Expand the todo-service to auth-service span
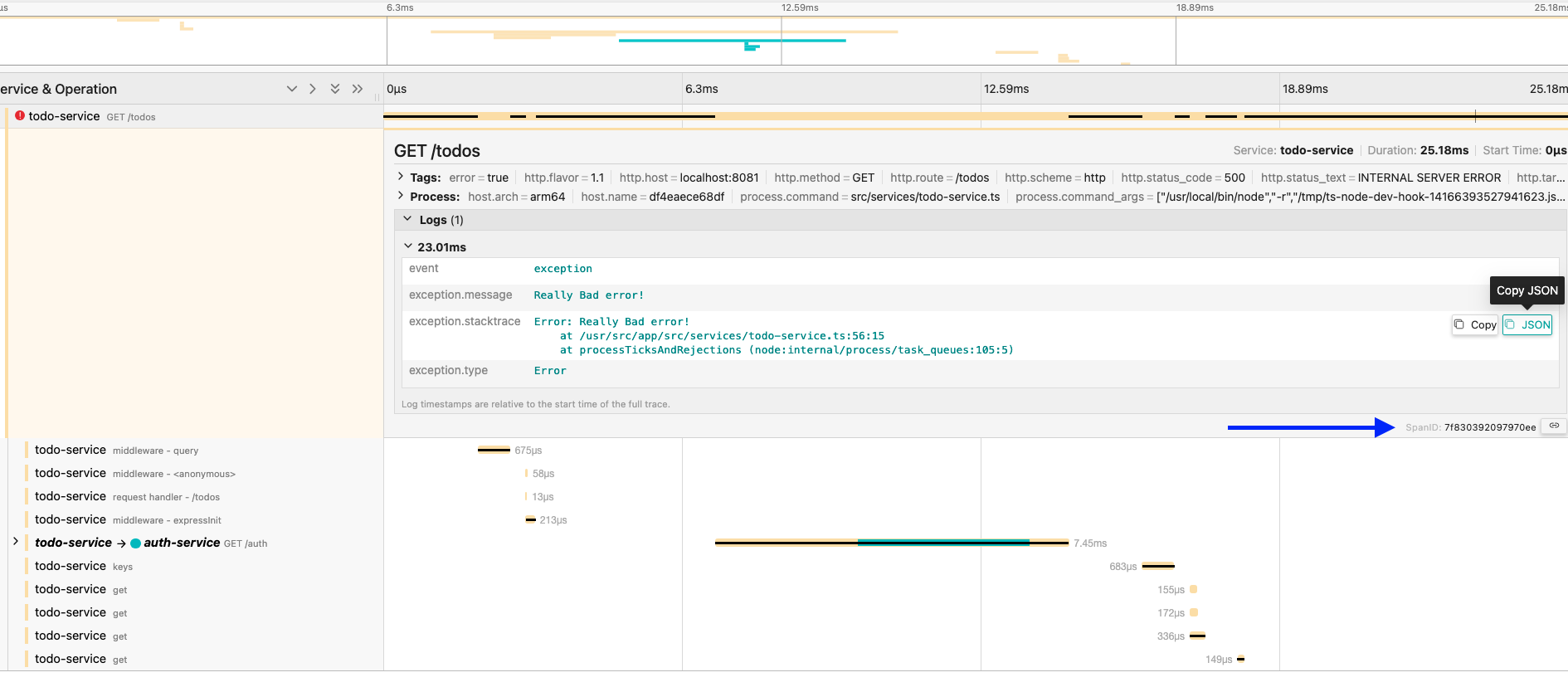This screenshot has width=1568, height=687. pos(16,542)
